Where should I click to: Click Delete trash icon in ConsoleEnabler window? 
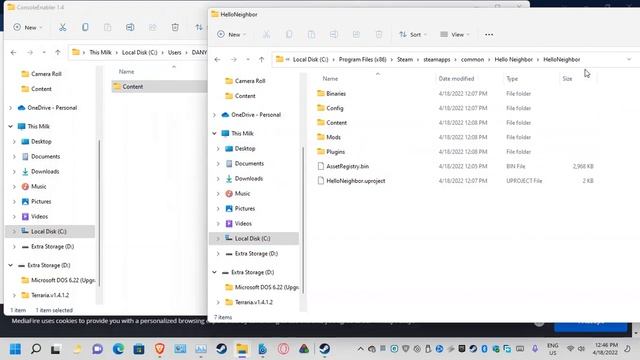[175, 27]
